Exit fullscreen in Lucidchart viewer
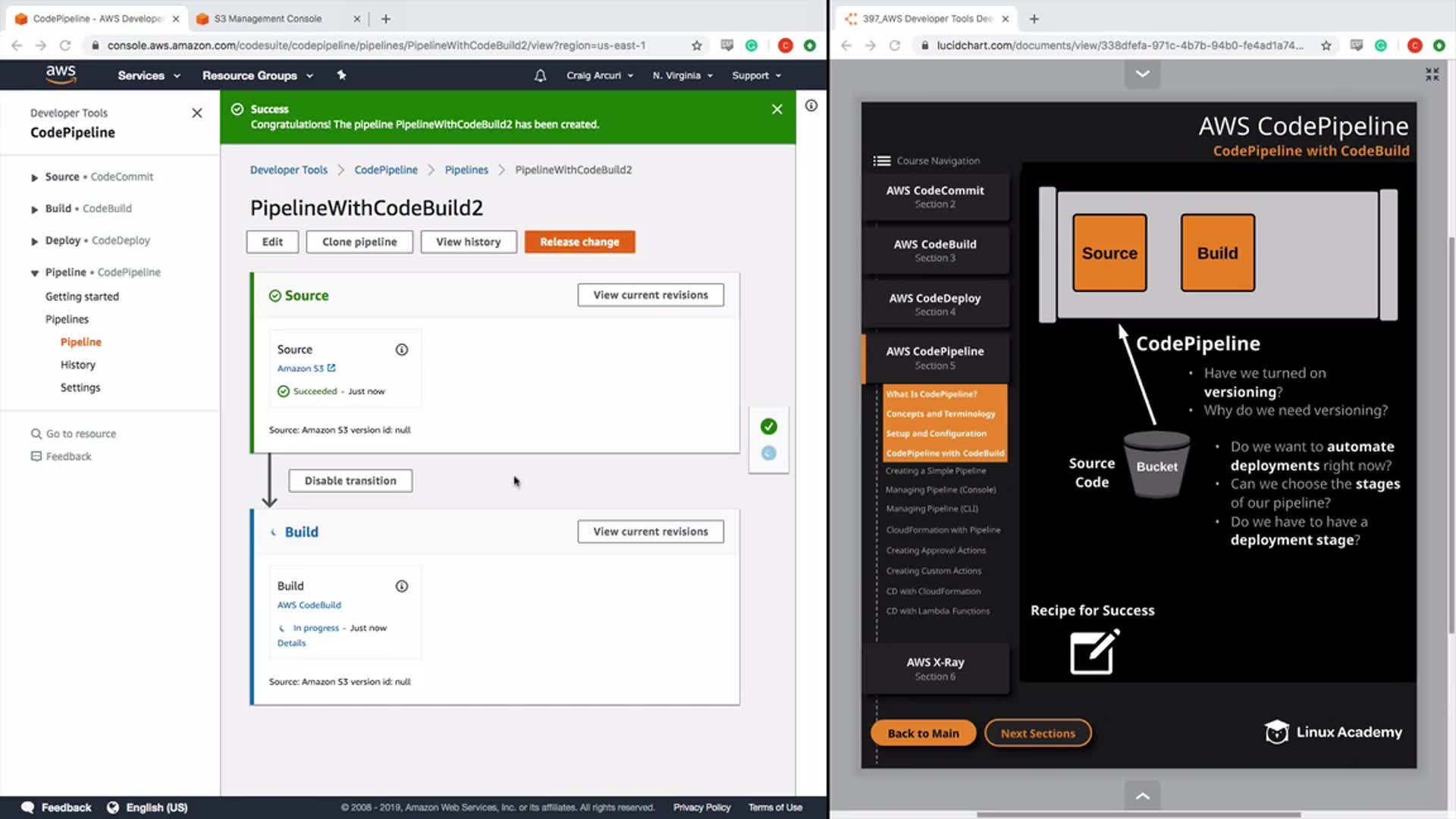 click(x=1432, y=74)
